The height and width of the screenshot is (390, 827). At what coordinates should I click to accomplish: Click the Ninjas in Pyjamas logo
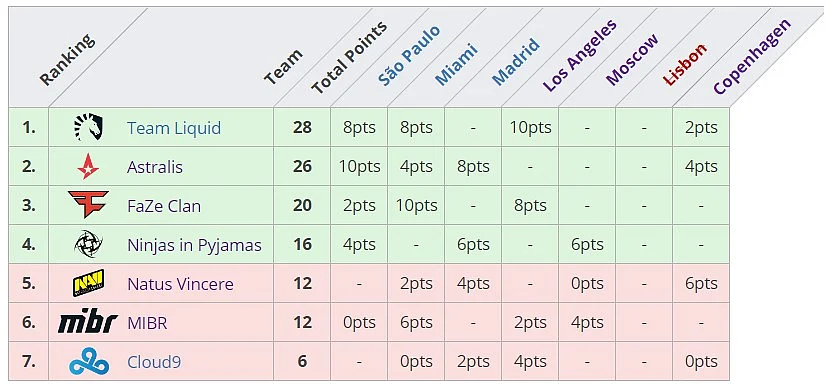(x=88, y=244)
